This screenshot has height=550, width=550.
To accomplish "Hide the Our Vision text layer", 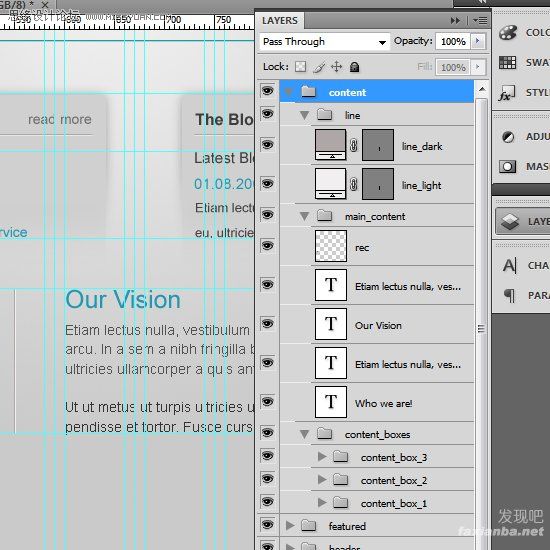I will pyautogui.click(x=268, y=323).
